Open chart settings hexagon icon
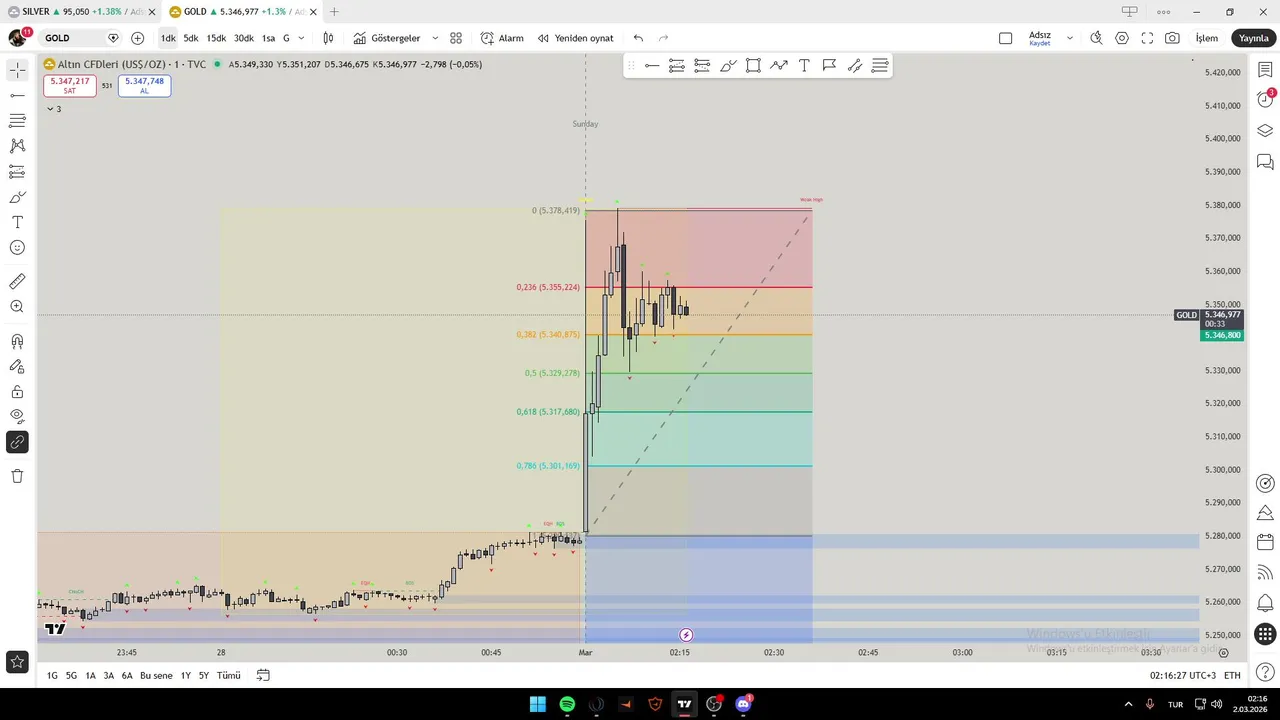 (1122, 38)
